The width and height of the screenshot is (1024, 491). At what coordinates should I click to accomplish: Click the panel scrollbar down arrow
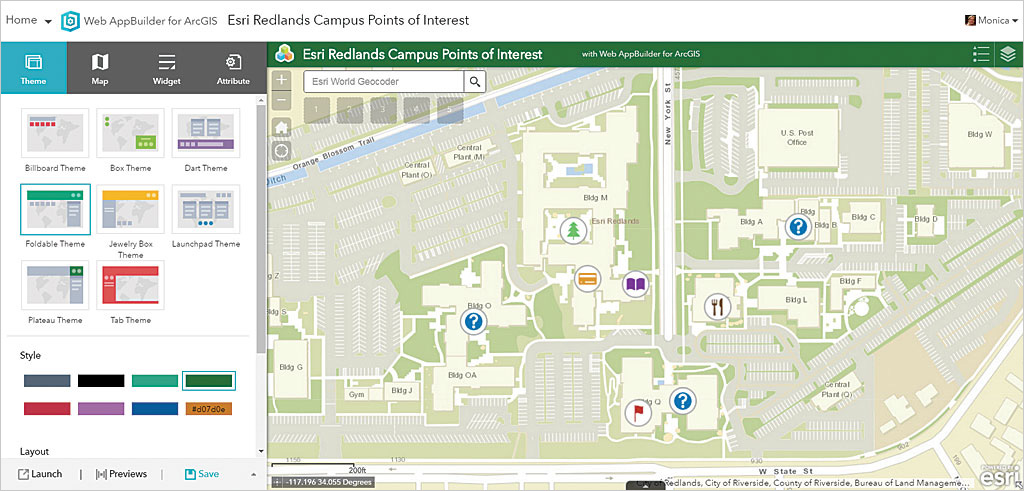coord(261,451)
